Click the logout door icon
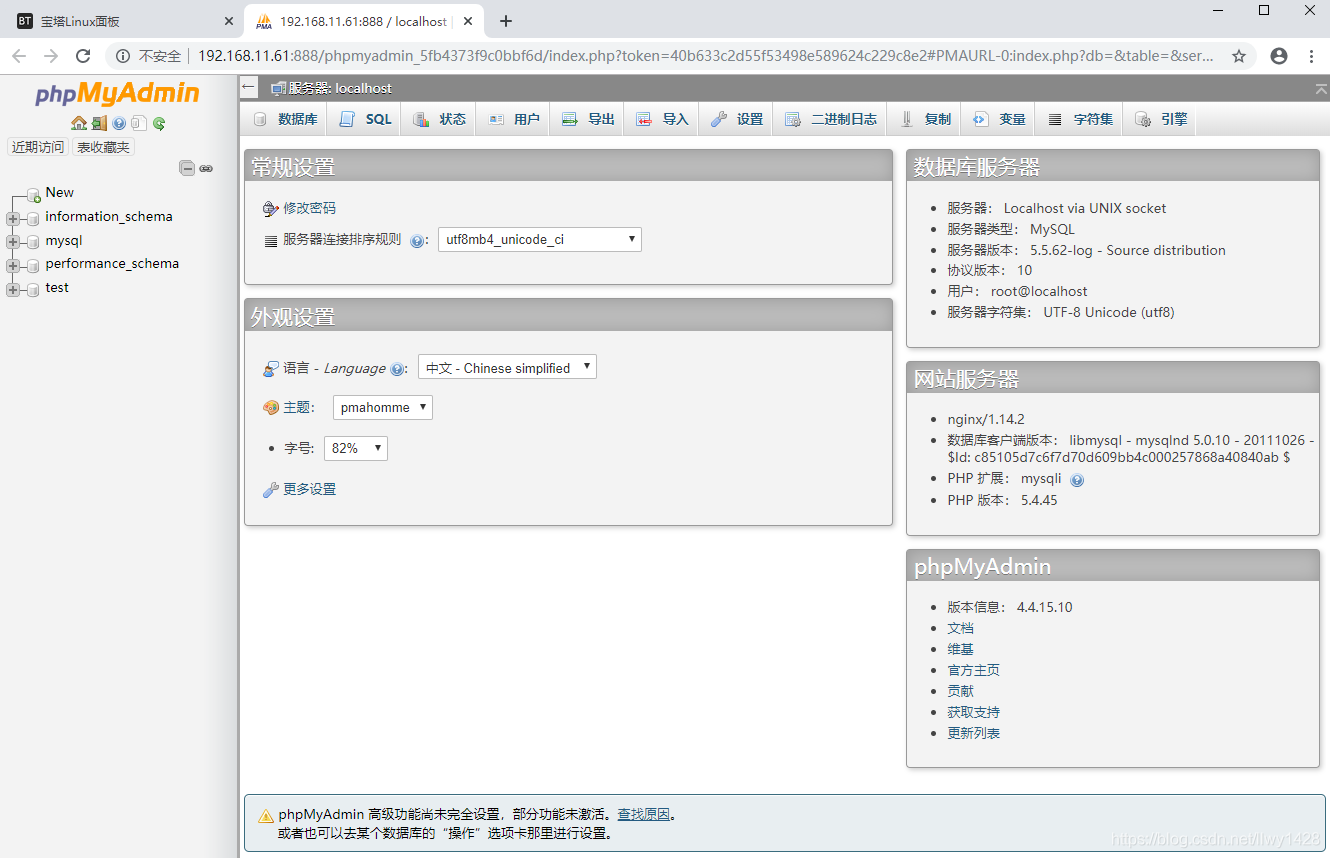1330x858 pixels. (99, 123)
